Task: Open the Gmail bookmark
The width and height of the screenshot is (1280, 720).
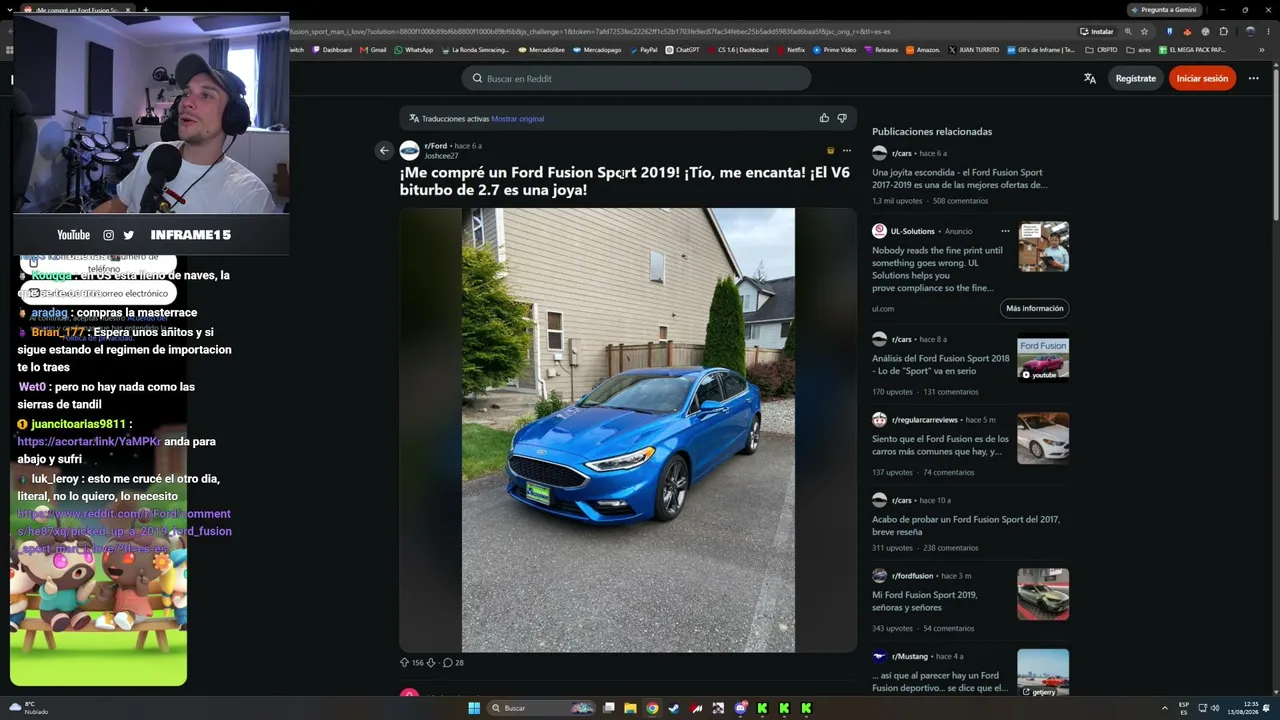Action: [x=373, y=50]
